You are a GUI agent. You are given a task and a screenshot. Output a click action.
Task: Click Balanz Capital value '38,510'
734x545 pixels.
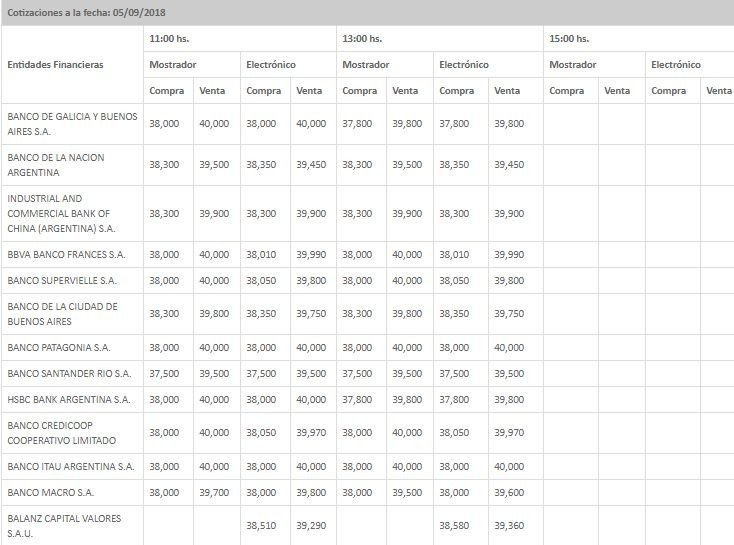(x=261, y=526)
